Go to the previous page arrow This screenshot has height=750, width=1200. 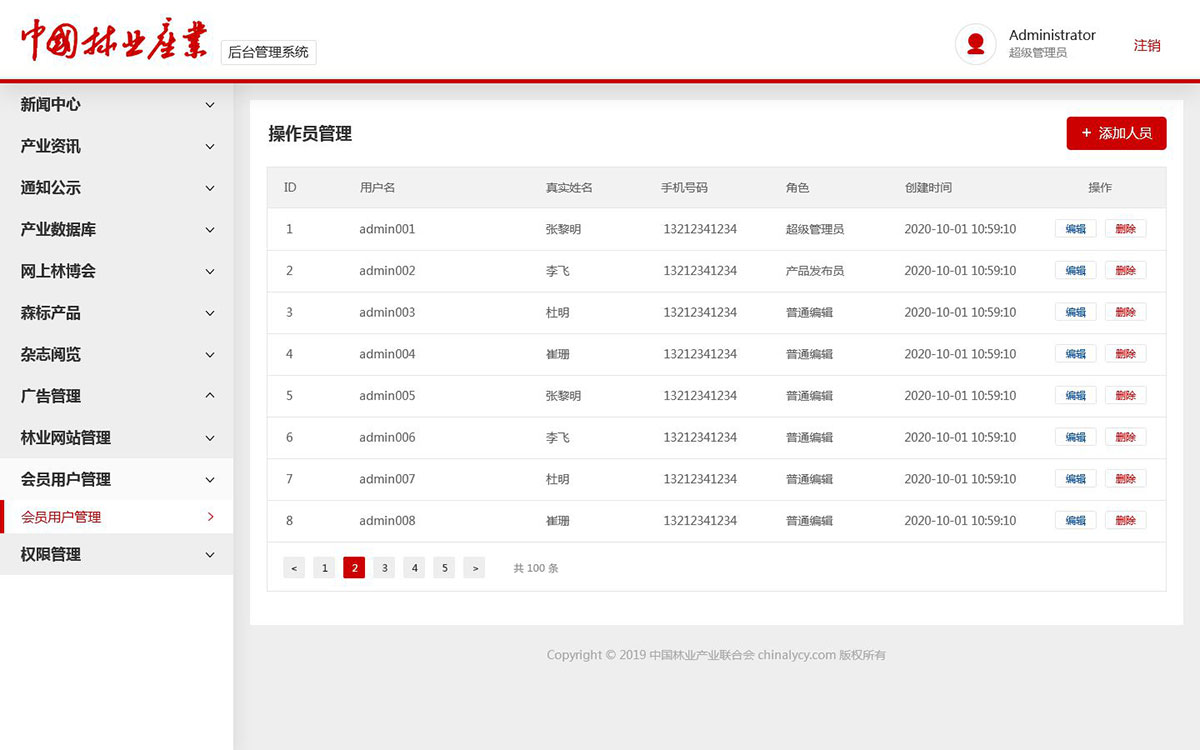click(294, 568)
